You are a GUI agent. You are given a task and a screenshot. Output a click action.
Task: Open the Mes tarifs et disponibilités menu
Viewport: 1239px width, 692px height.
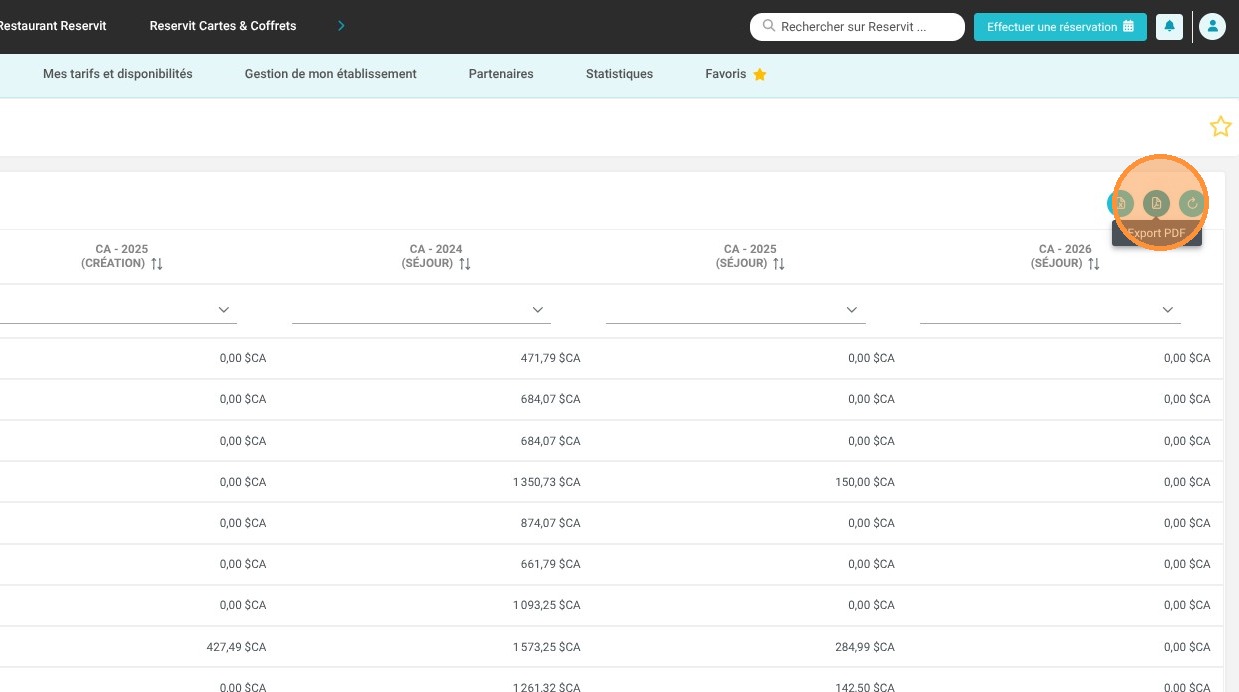(x=118, y=74)
